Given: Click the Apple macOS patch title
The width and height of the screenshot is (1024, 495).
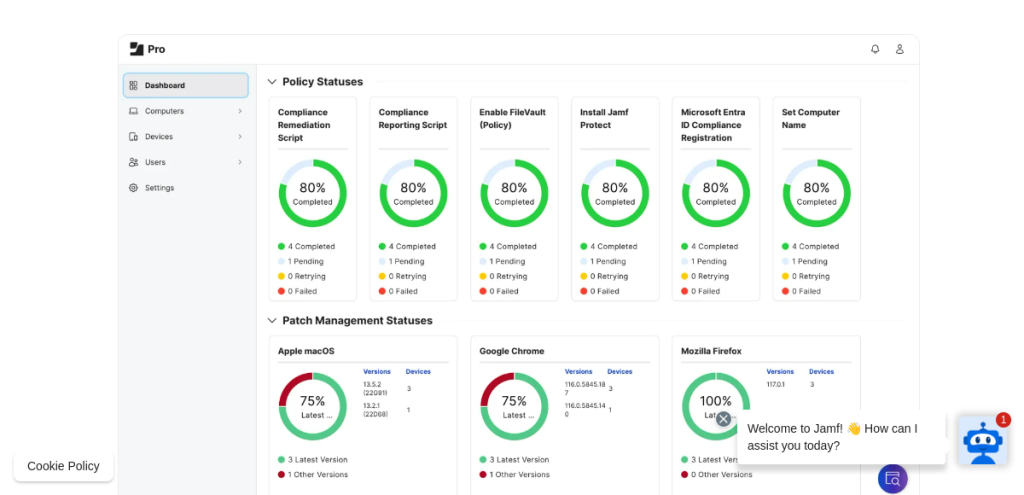Looking at the screenshot, I should point(306,351).
